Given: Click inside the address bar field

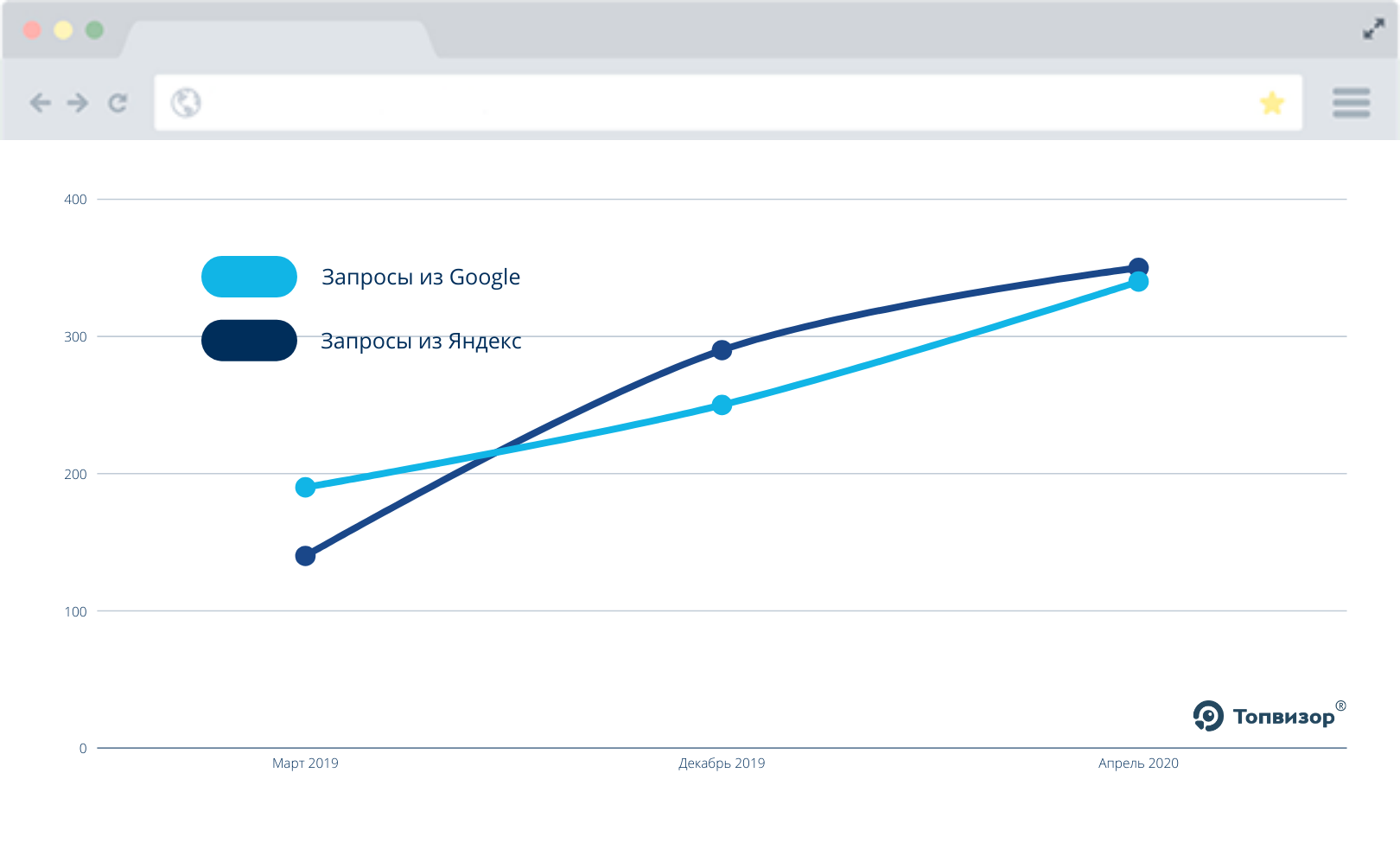Looking at the screenshot, I should tap(728, 103).
